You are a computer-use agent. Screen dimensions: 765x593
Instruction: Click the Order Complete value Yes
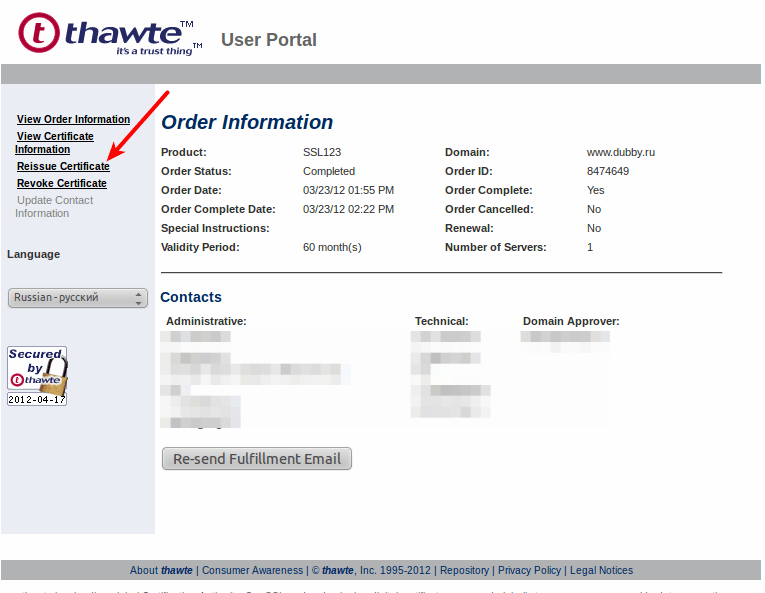coord(595,190)
